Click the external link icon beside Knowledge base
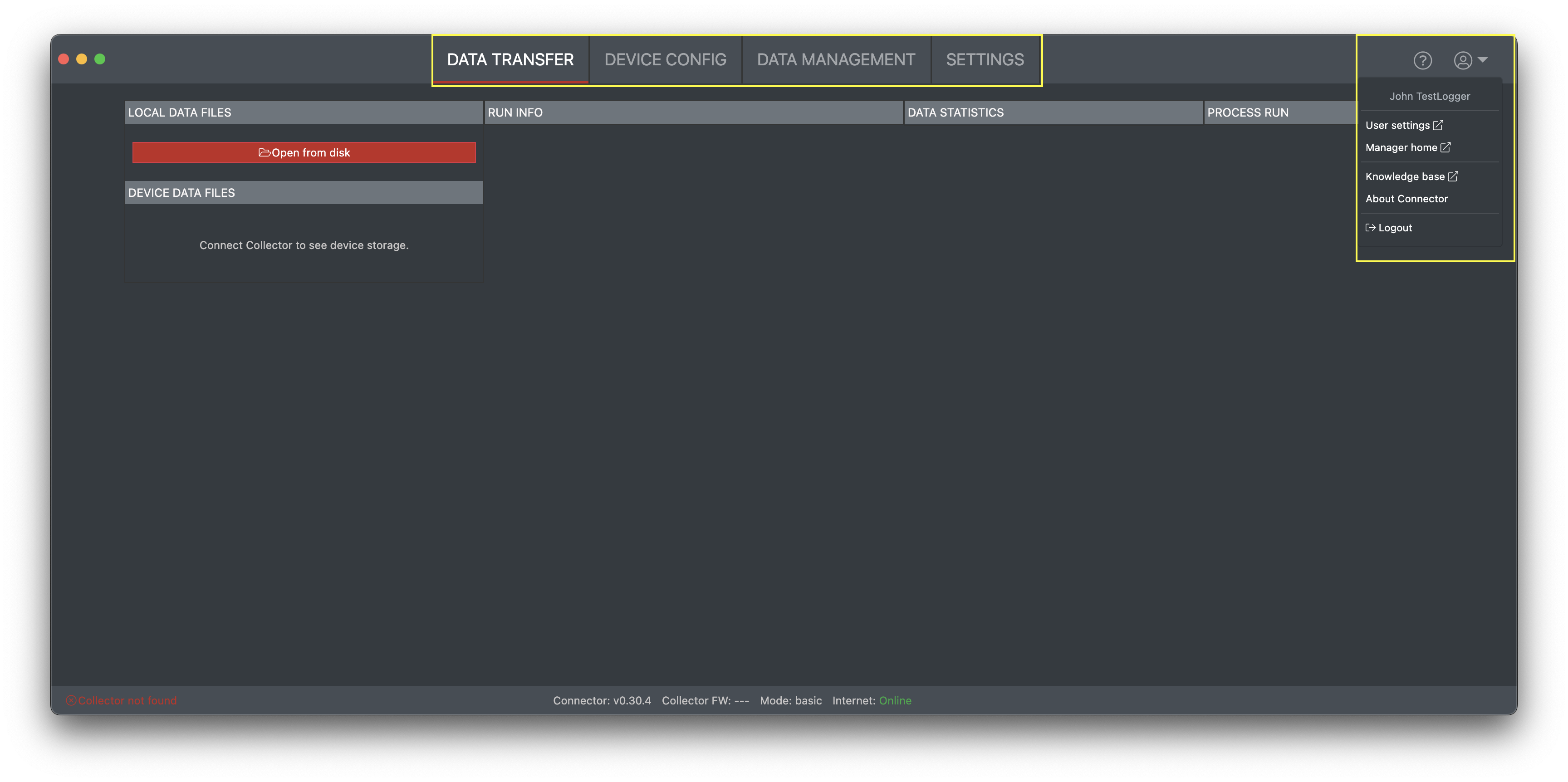The image size is (1568, 782). (x=1453, y=176)
